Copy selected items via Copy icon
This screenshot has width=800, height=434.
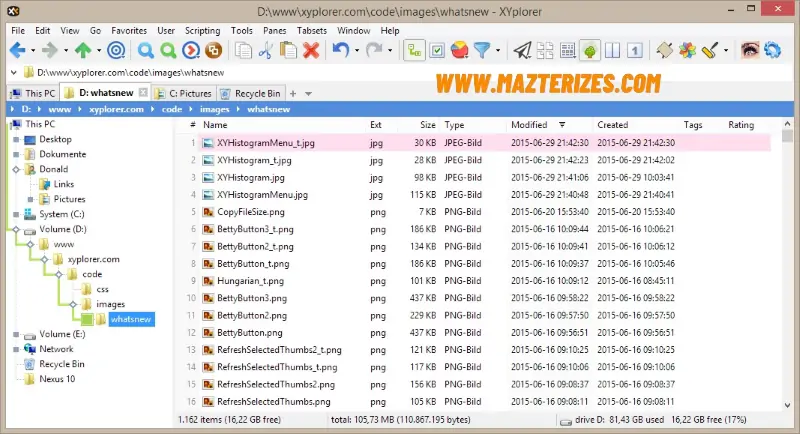[x=243, y=50]
